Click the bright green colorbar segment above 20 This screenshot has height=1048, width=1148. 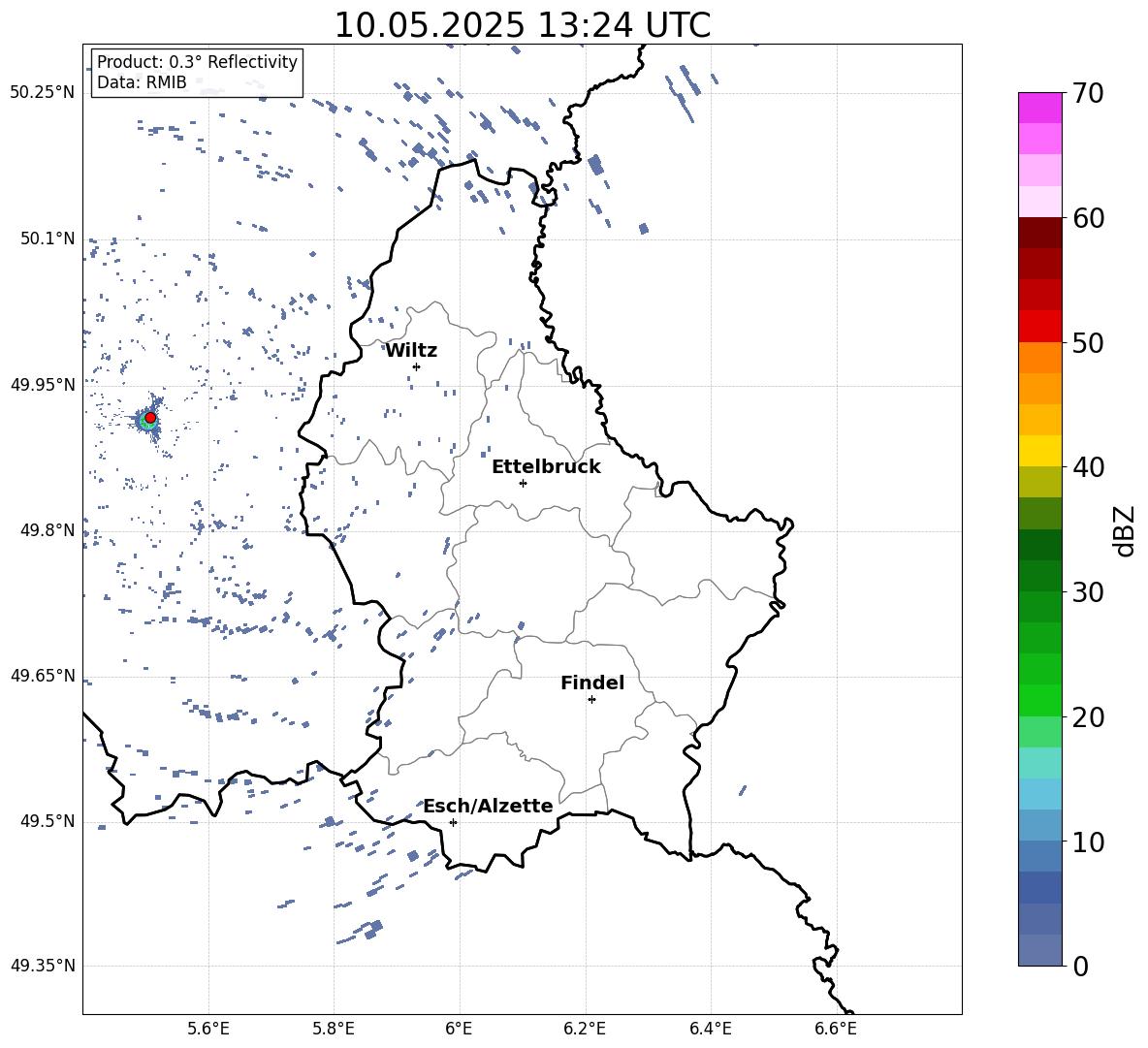[1040, 700]
